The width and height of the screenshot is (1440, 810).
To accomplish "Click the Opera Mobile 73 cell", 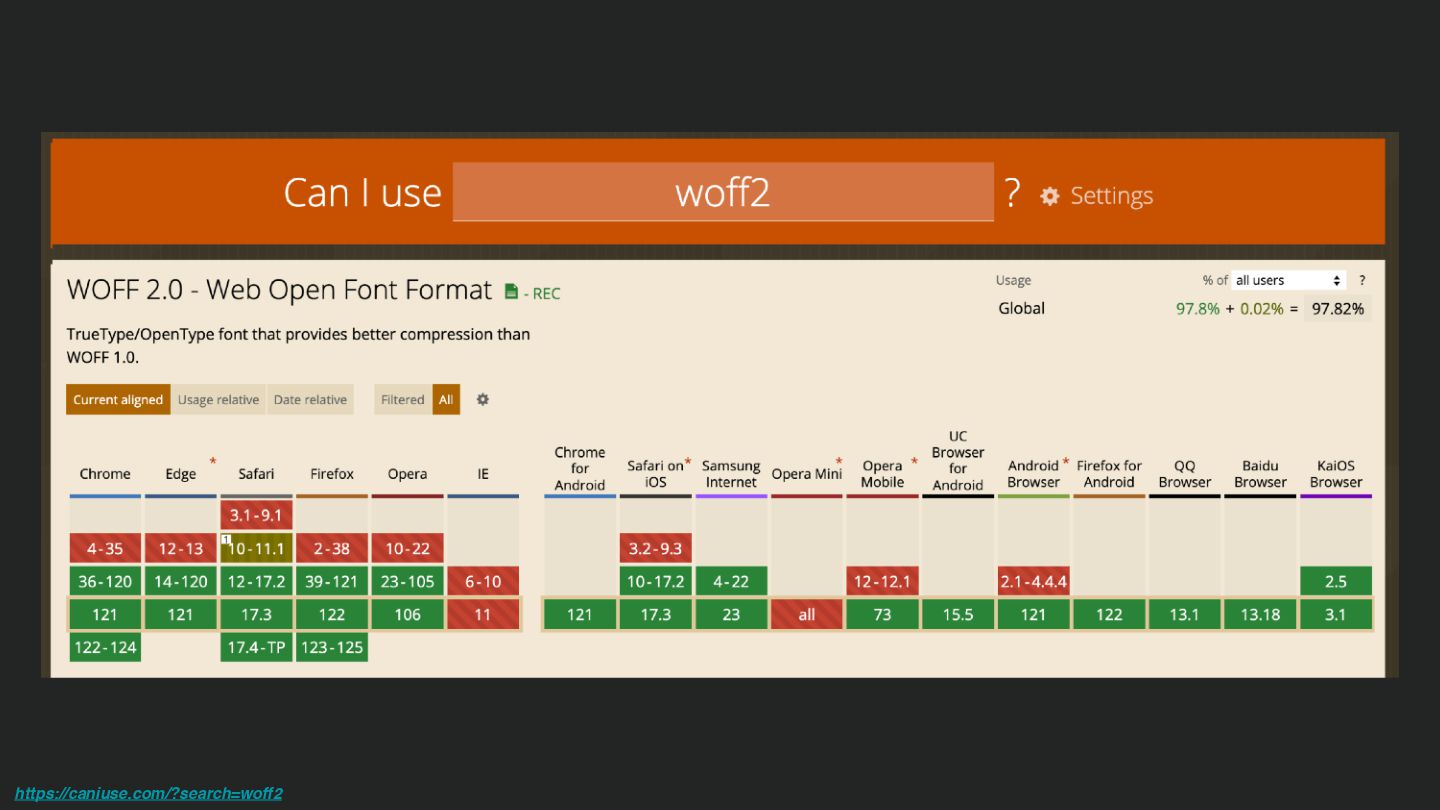I will click(882, 614).
